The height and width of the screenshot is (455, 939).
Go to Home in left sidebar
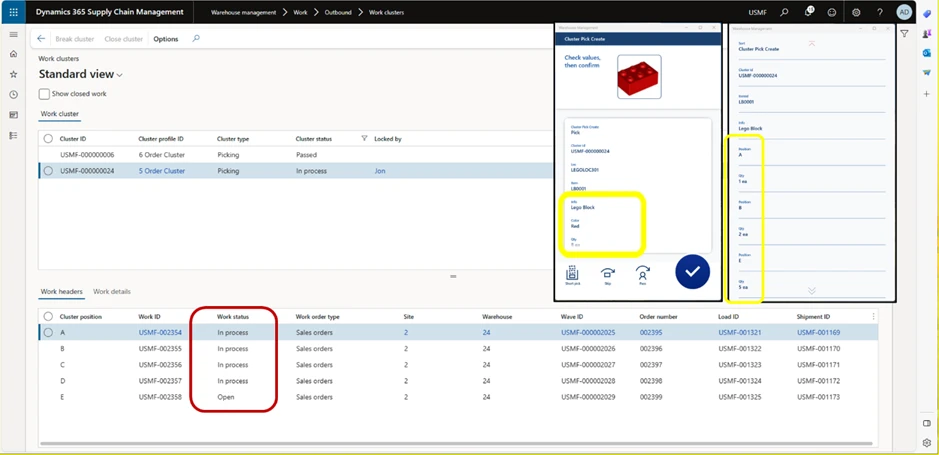click(13, 54)
